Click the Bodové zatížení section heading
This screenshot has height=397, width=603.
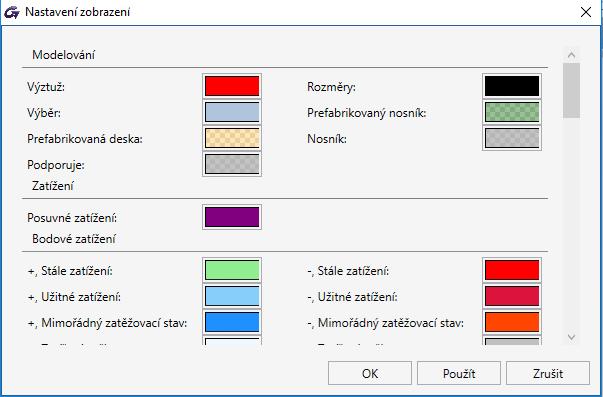tap(74, 239)
